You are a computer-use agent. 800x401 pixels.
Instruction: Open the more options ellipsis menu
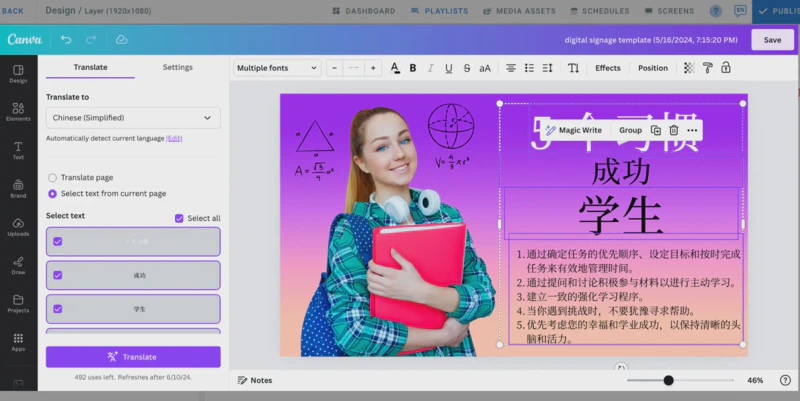[x=692, y=130]
